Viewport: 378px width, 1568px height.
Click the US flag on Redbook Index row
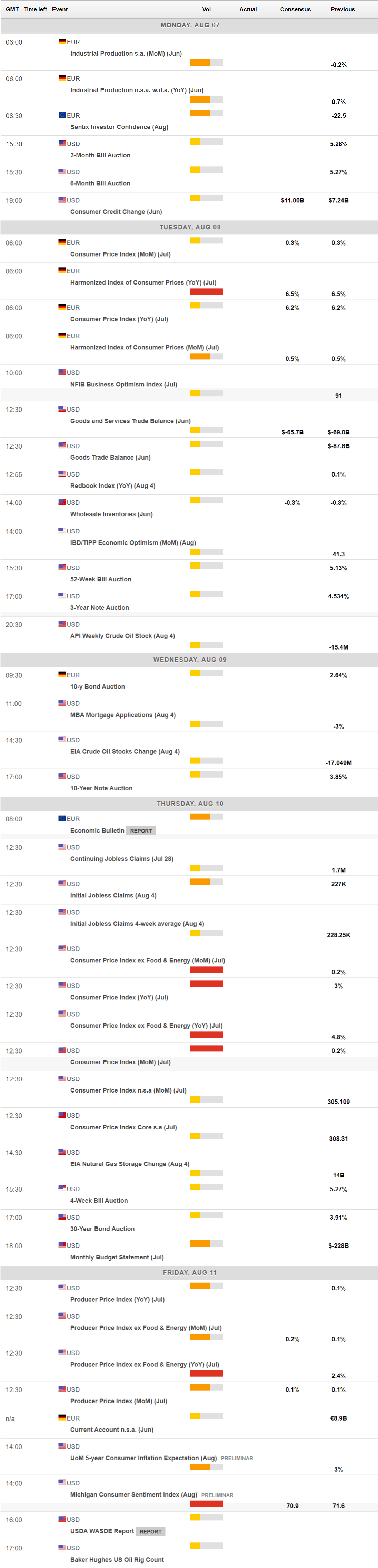pos(62,473)
